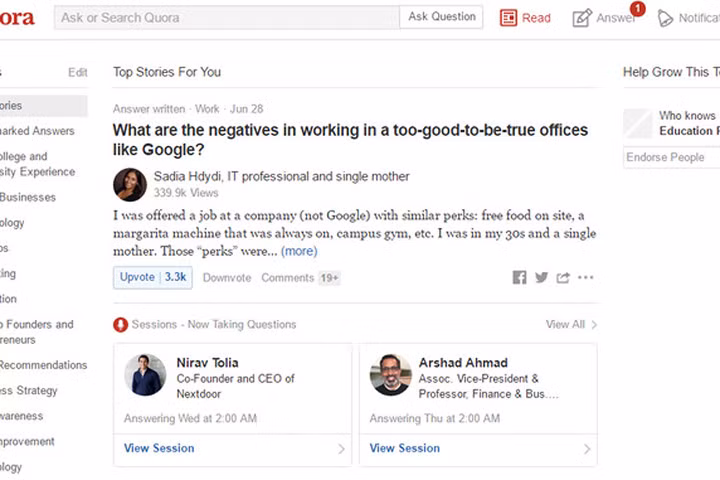Image resolution: width=720 pixels, height=480 pixels.
Task: Open the Small Businesses sidebar feed
Action: [28, 198]
